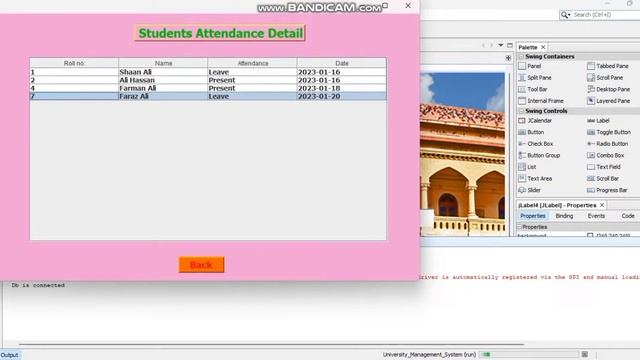Image resolution: width=640 pixels, height=360 pixels.
Task: Pick the Split Pane component
Action: pos(535,78)
